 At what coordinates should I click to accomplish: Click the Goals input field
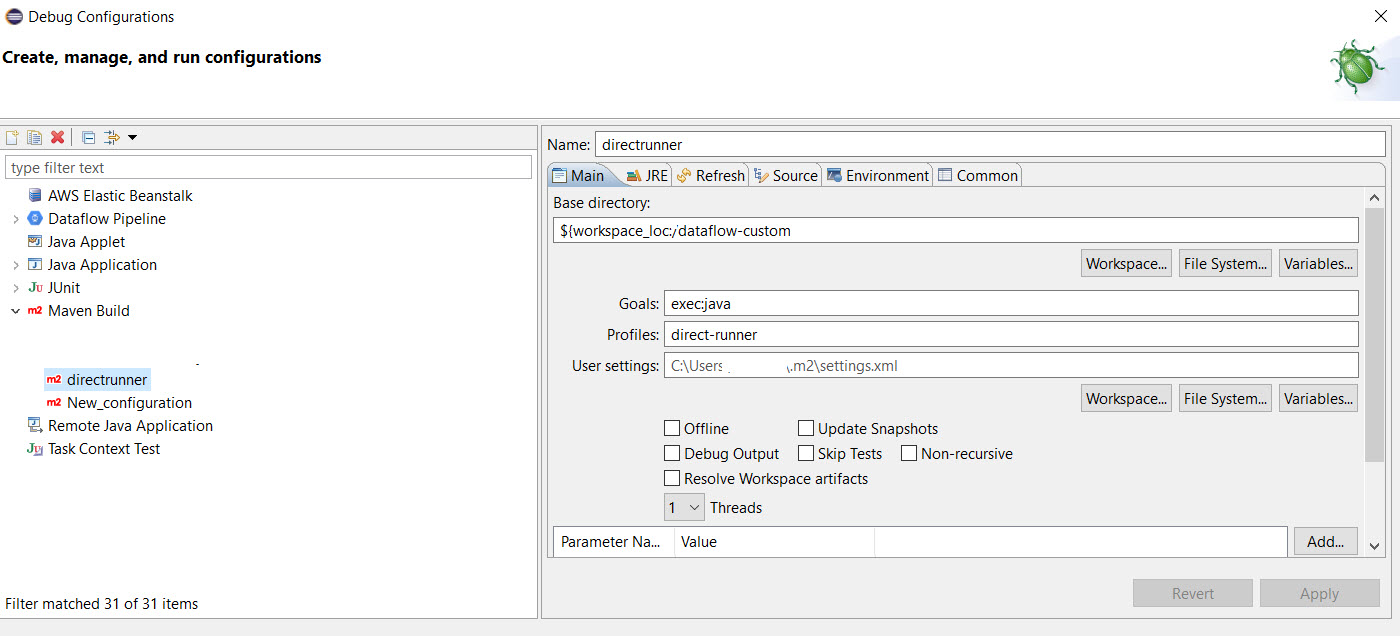1011,303
